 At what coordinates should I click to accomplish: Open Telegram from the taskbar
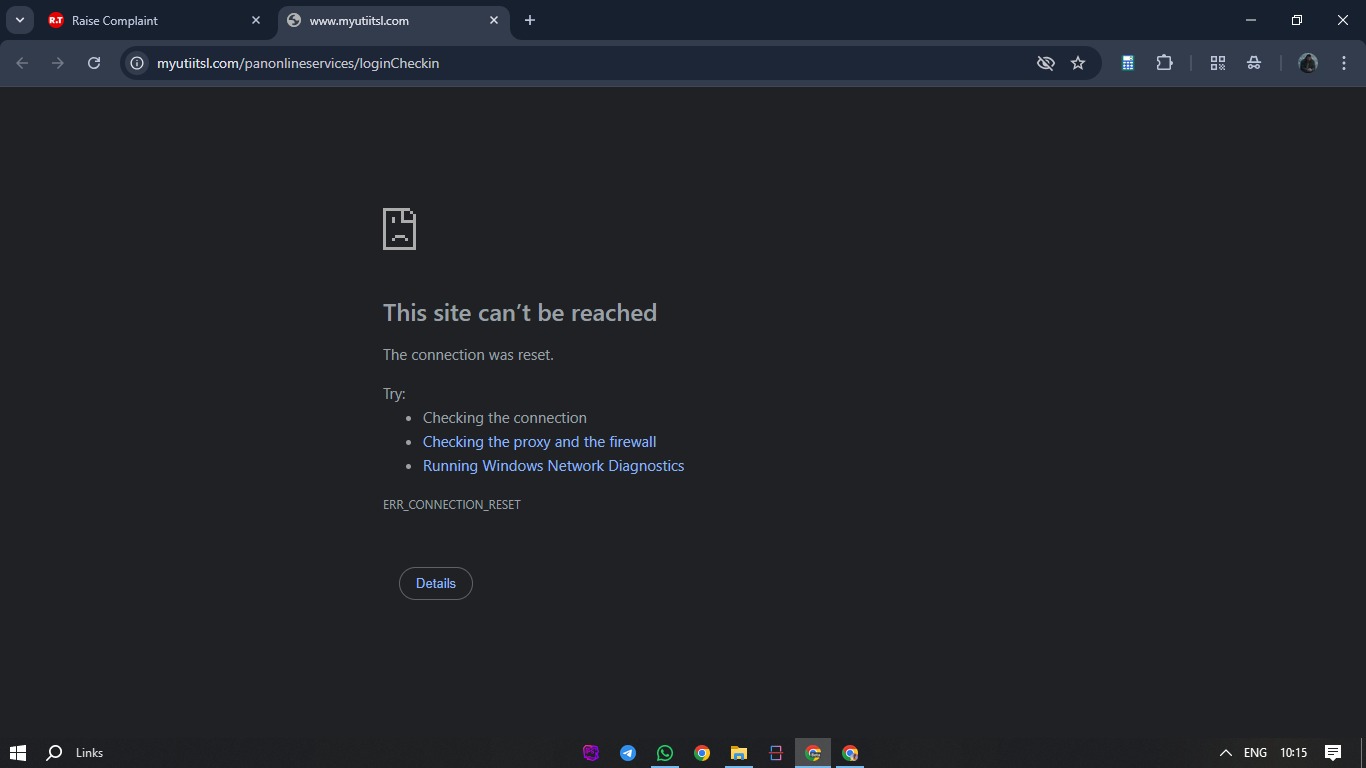628,753
